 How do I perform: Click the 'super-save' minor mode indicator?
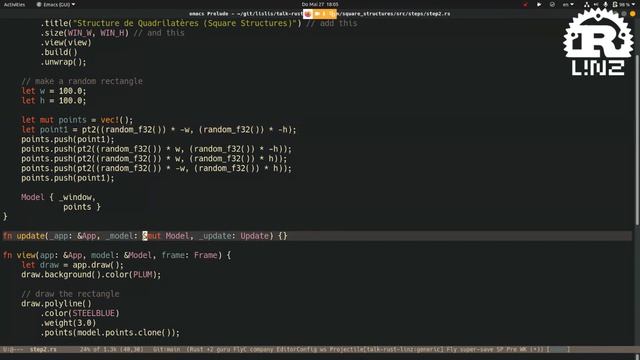tap(476, 349)
